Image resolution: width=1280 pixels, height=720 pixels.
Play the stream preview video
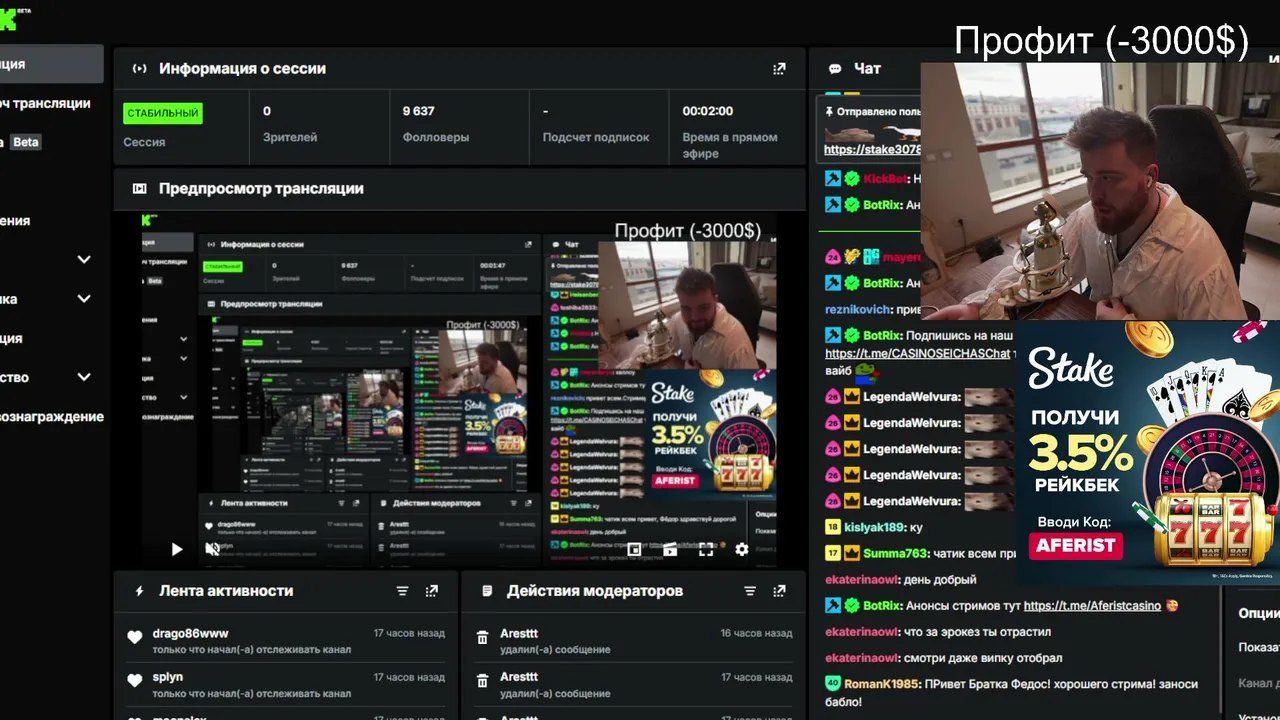point(177,549)
